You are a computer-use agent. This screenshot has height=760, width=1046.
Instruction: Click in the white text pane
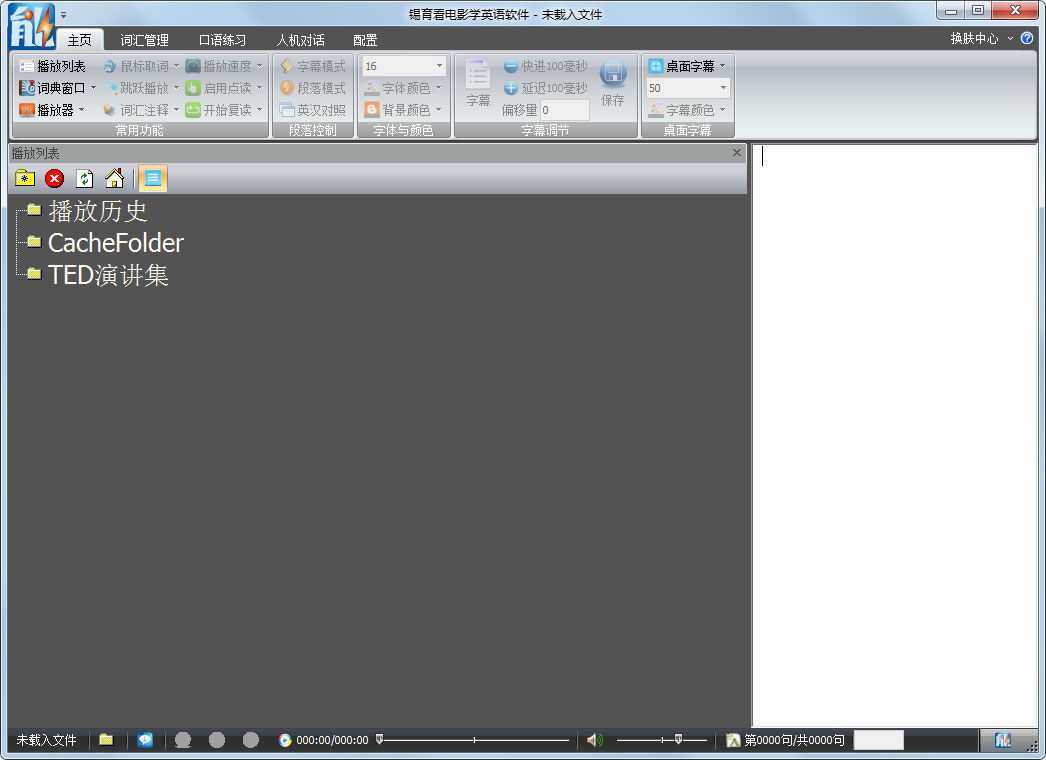click(x=895, y=435)
